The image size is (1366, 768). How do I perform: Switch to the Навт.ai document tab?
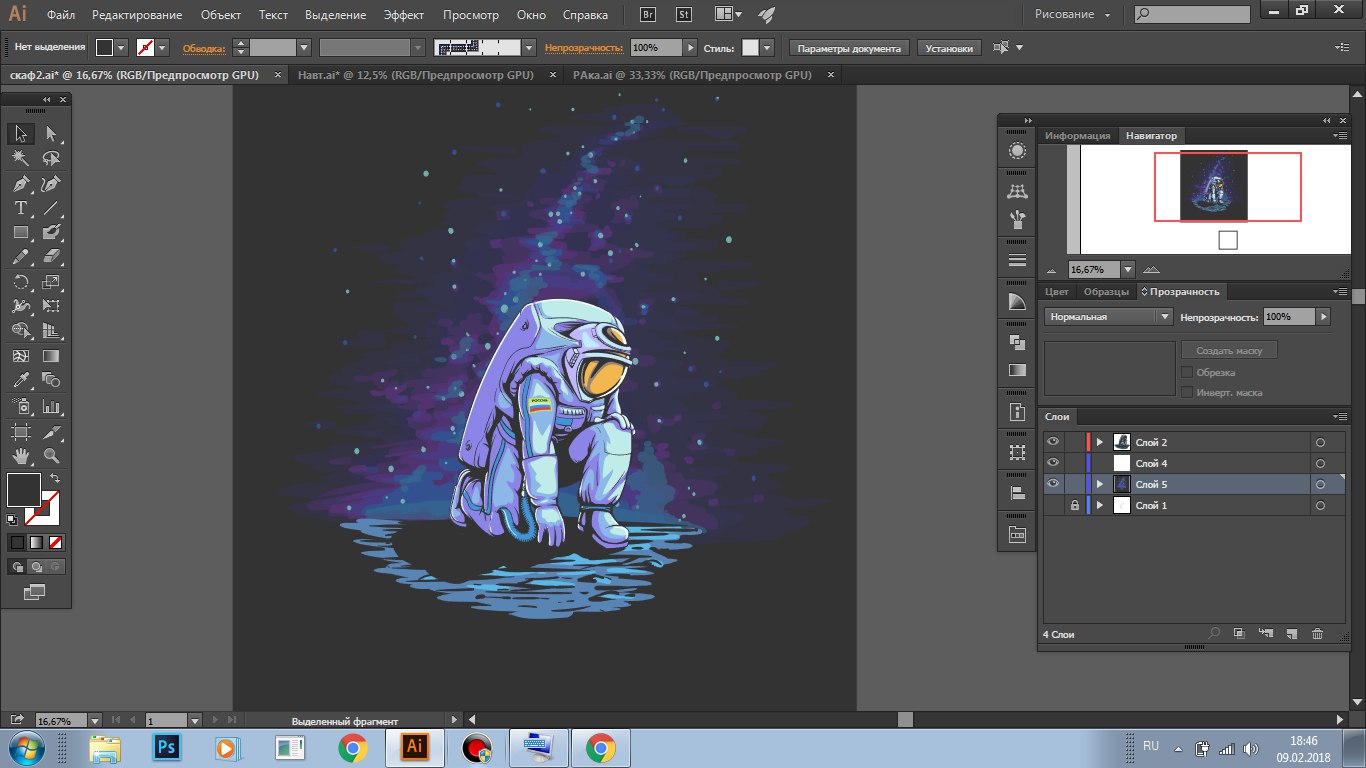click(415, 75)
